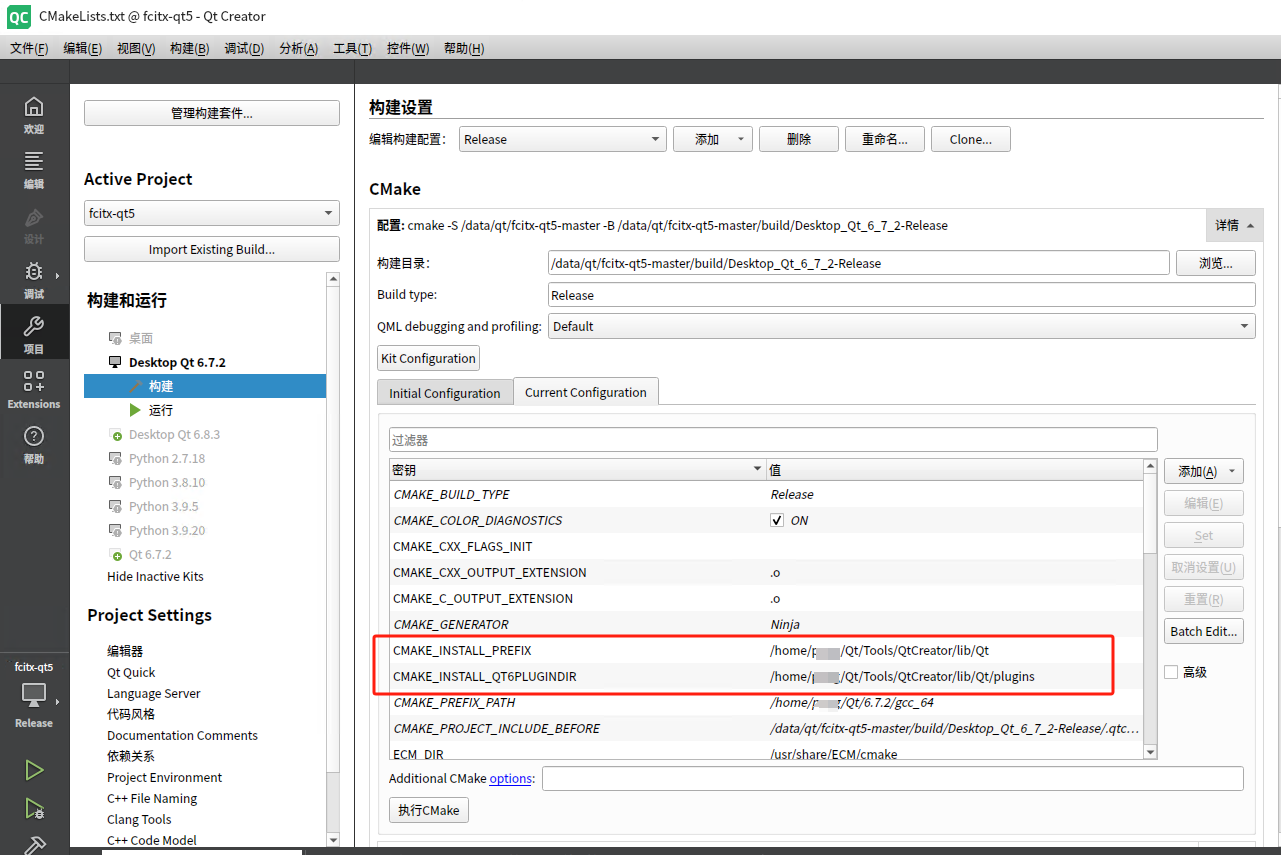Enable the 高级 (Advanced) checkbox
Viewport: 1281px width, 855px height.
1171,672
